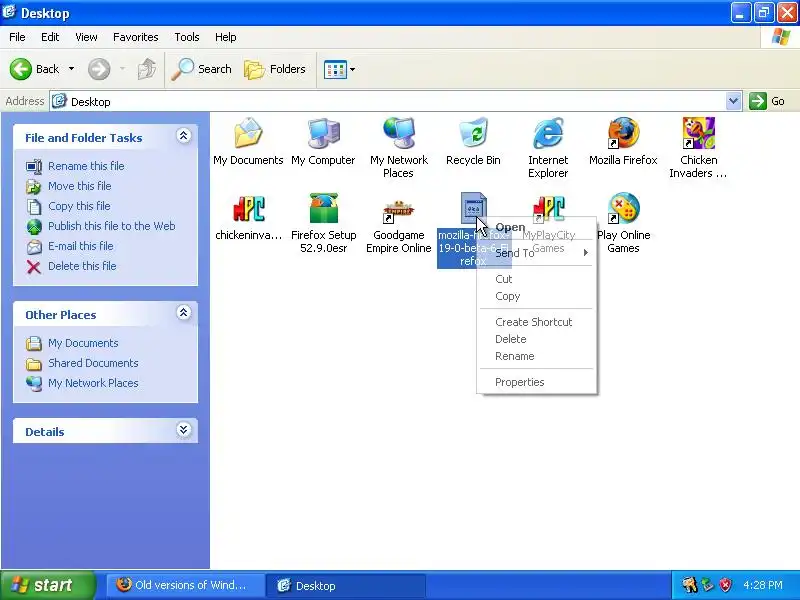Viewport: 800px width, 600px height.
Task: Select the Play Online Games icon
Action: coord(623,209)
